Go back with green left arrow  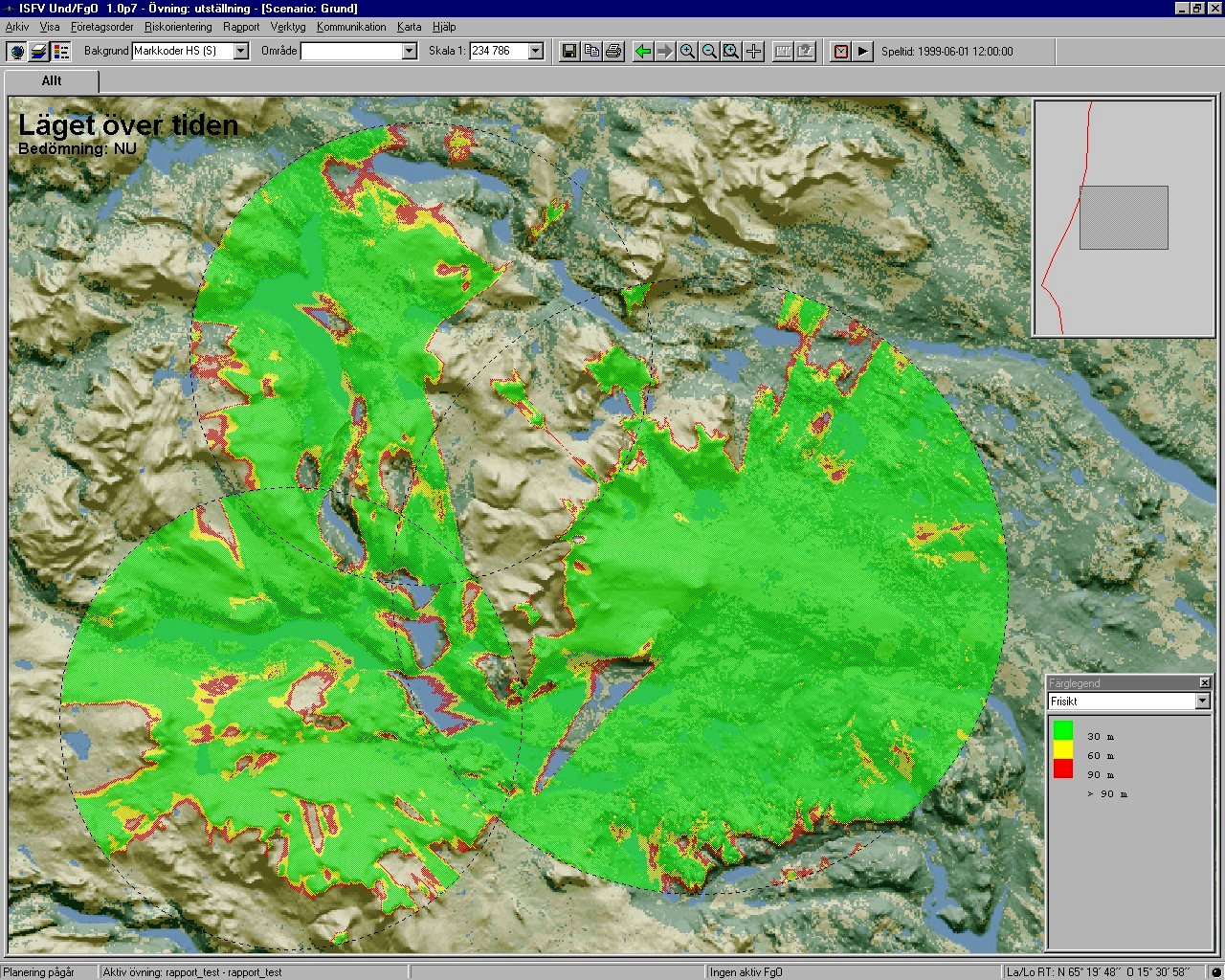pyautogui.click(x=643, y=51)
